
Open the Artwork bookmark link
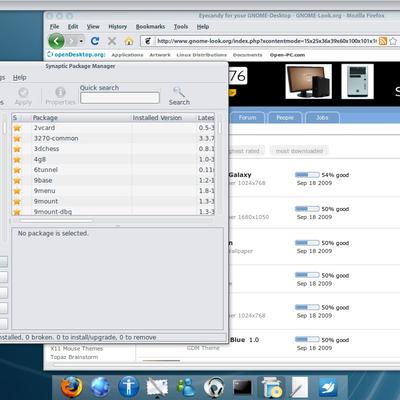coord(160,55)
